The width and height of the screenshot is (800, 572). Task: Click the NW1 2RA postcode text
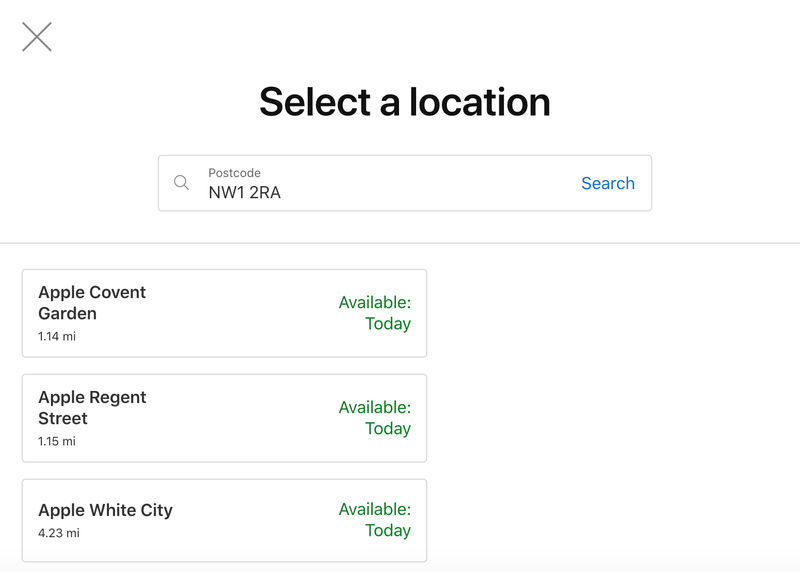coord(244,192)
